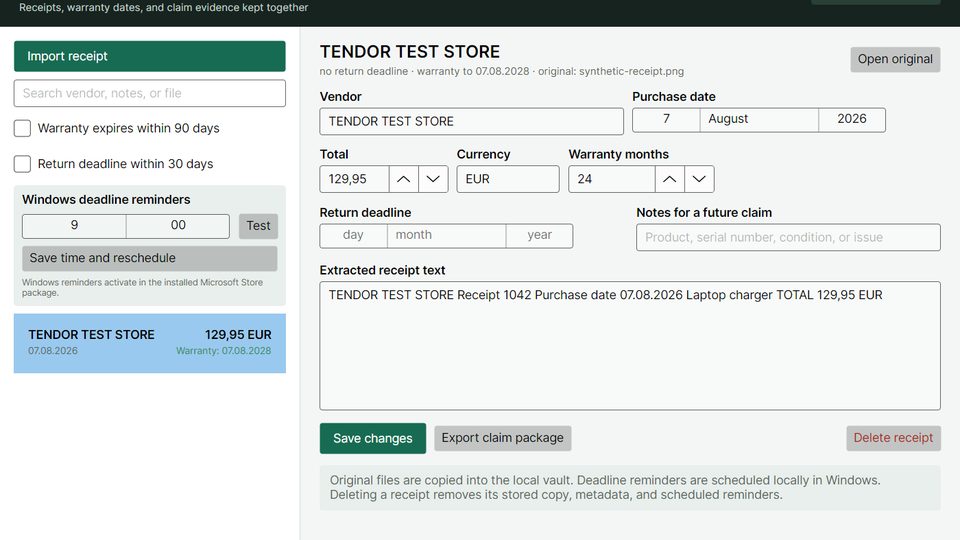Click the Test reminder button
The height and width of the screenshot is (540, 960).
click(258, 226)
